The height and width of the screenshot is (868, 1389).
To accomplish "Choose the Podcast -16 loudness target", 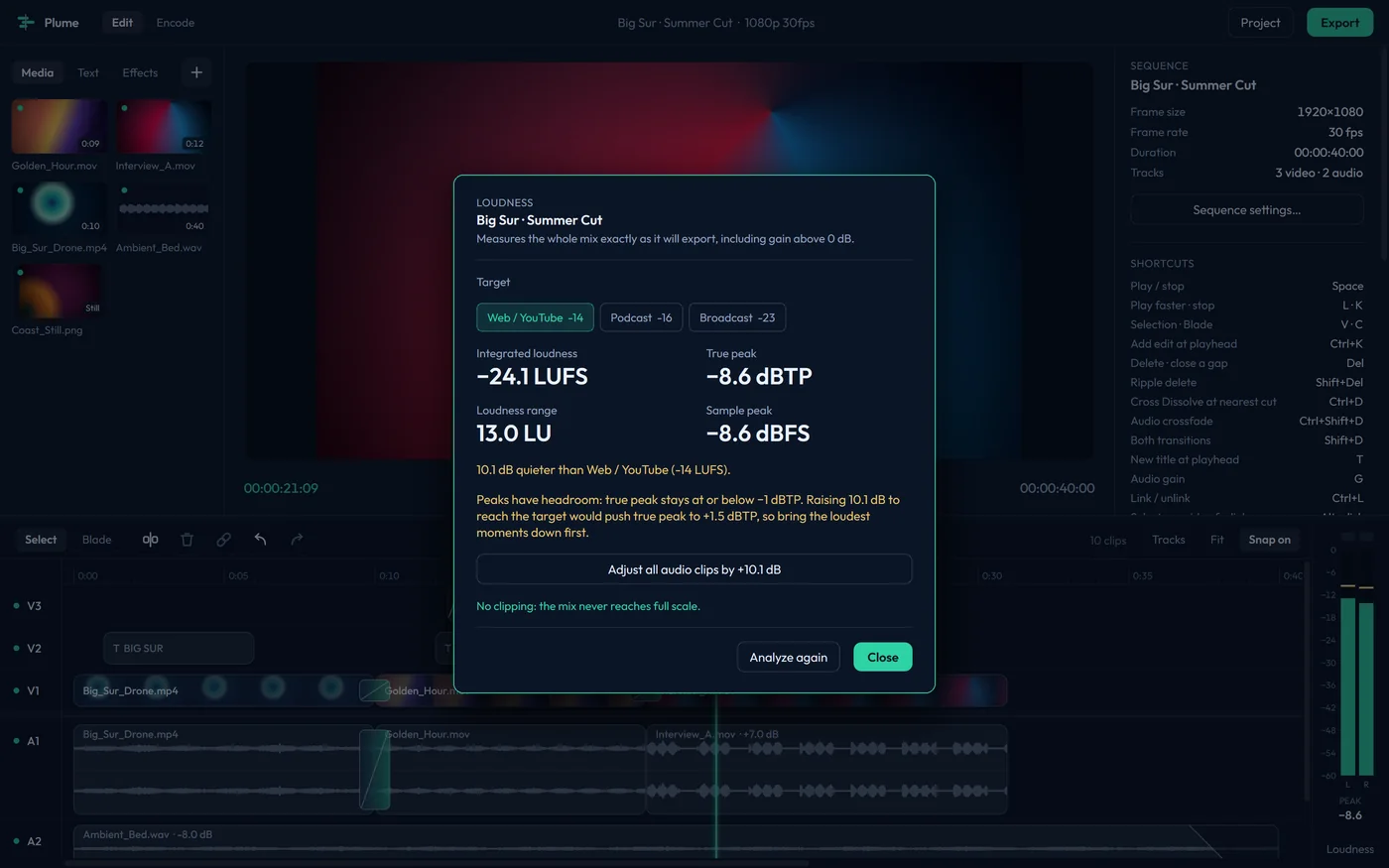I will pos(641,317).
